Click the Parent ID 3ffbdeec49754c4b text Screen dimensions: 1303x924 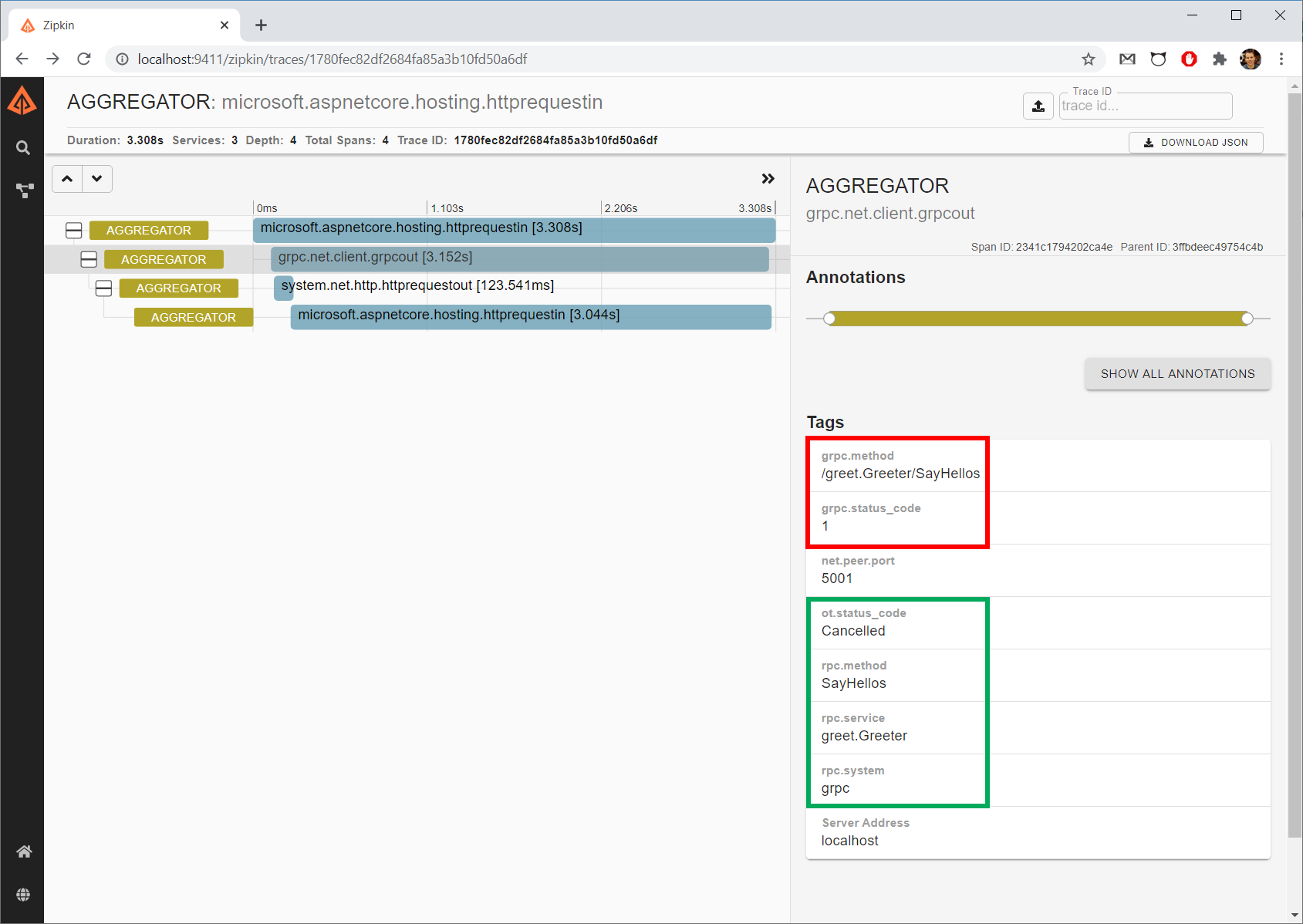(x=1191, y=247)
